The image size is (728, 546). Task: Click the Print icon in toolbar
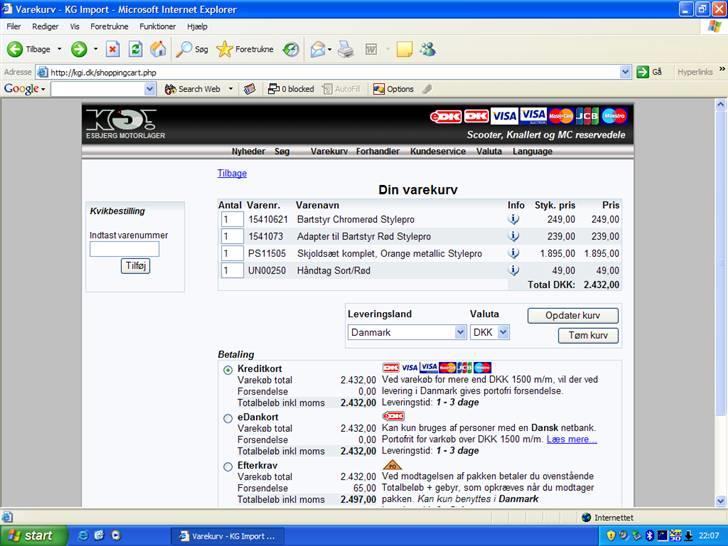tap(345, 49)
